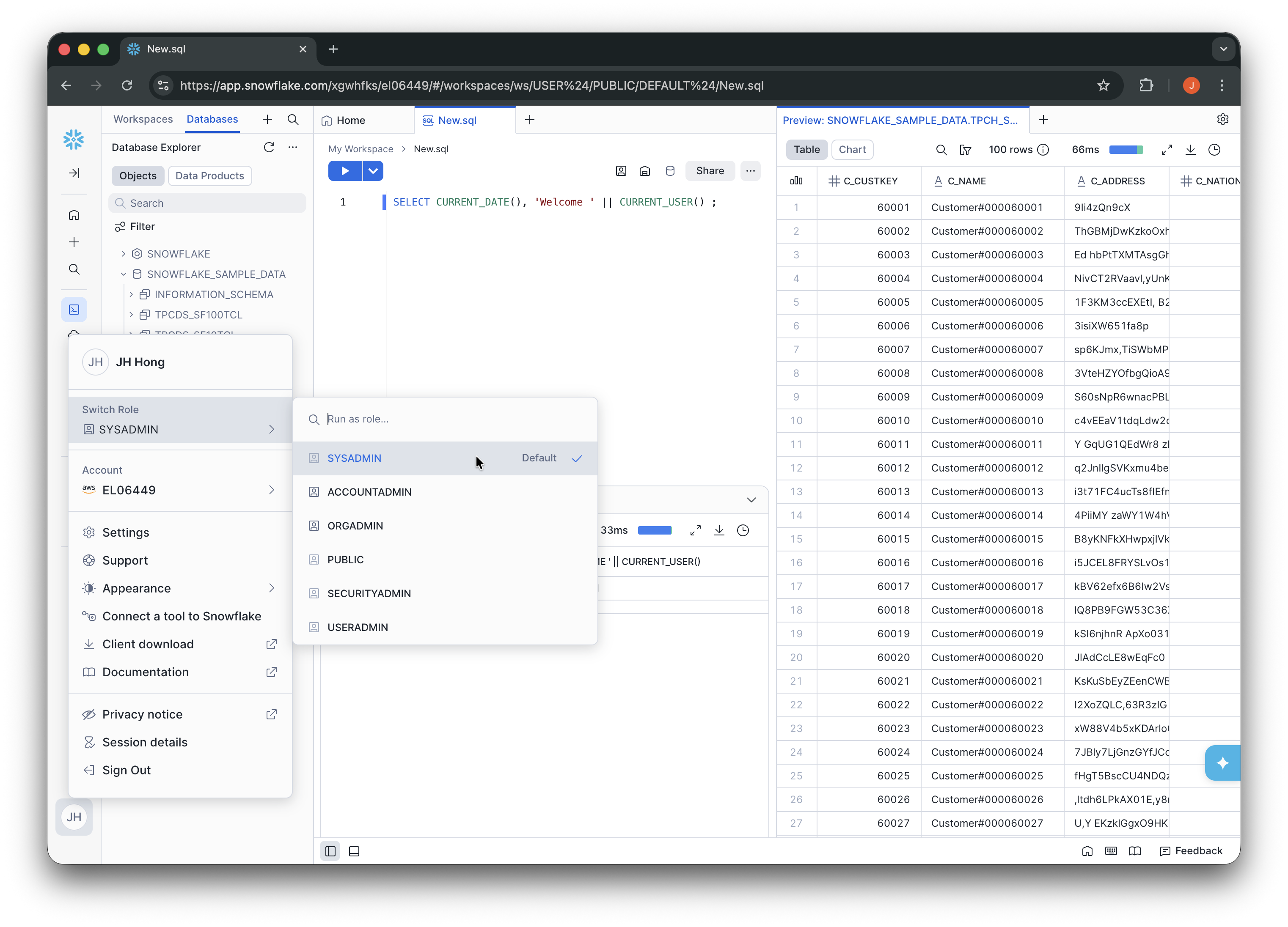
Task: Open the Privacy notice link
Action: point(180,714)
